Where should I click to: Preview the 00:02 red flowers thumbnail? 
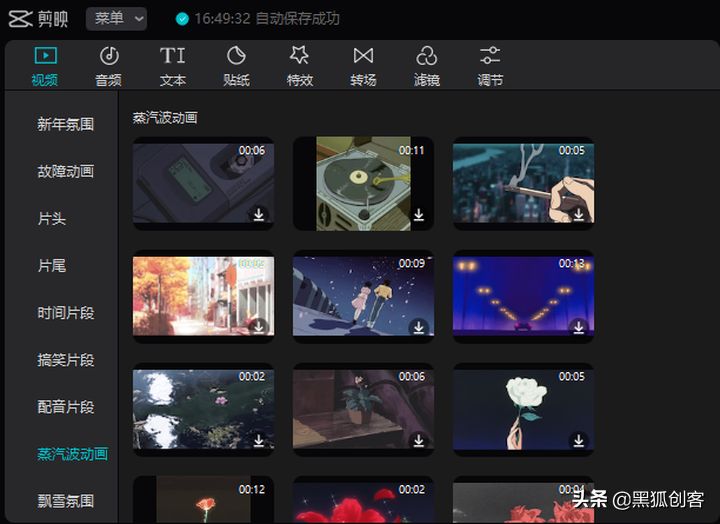[363, 500]
